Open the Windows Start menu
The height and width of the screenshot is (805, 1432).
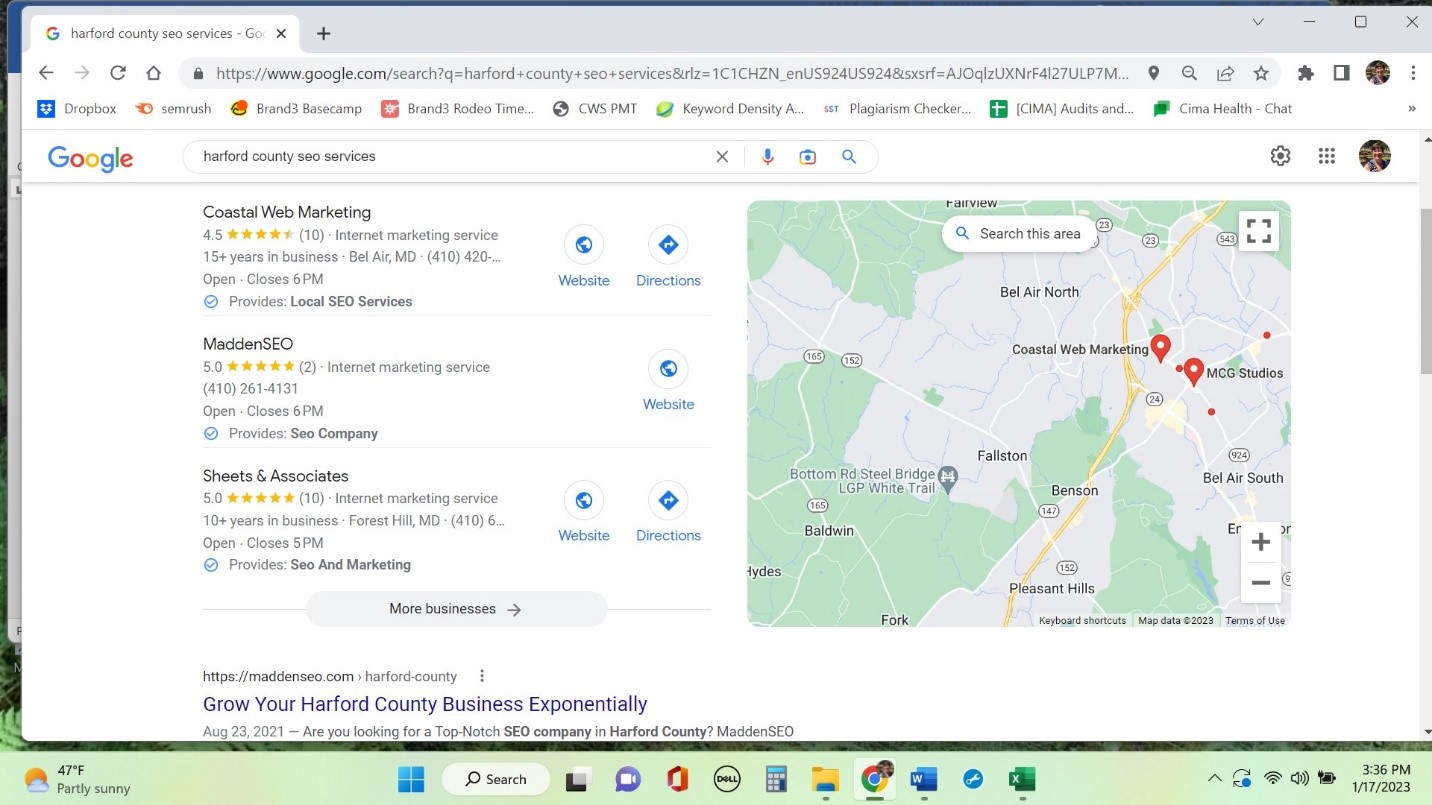(411, 779)
